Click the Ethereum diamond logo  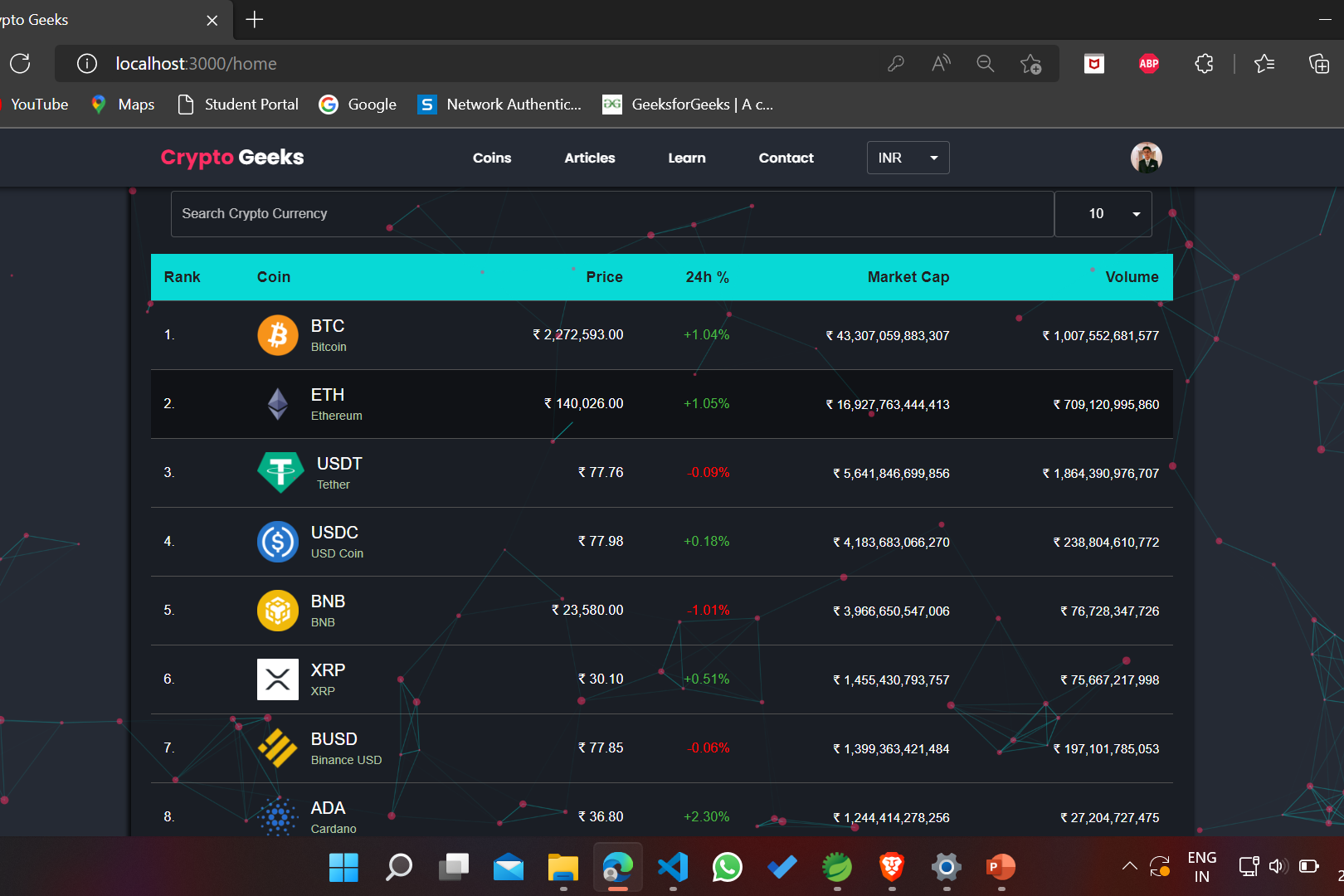coord(278,404)
